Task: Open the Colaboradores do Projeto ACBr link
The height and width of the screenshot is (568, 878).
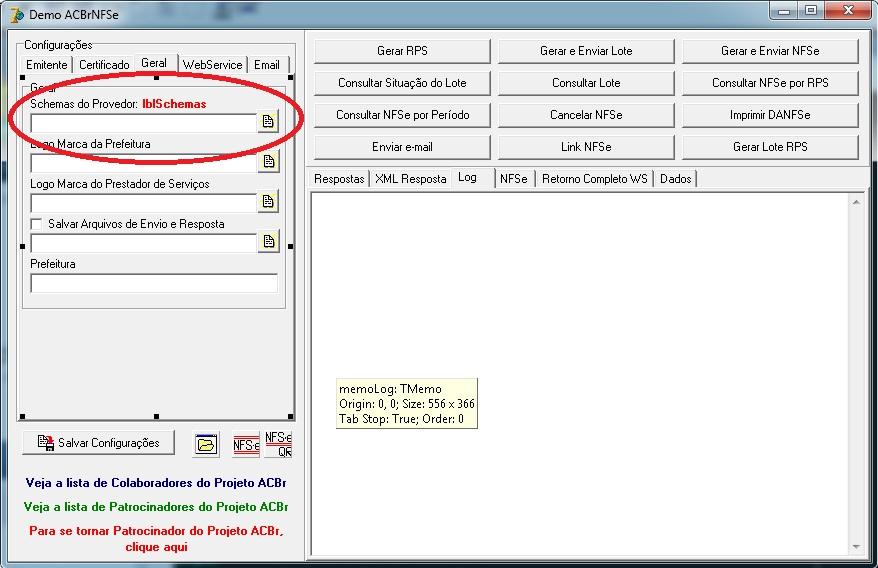Action: pyautogui.click(x=156, y=483)
